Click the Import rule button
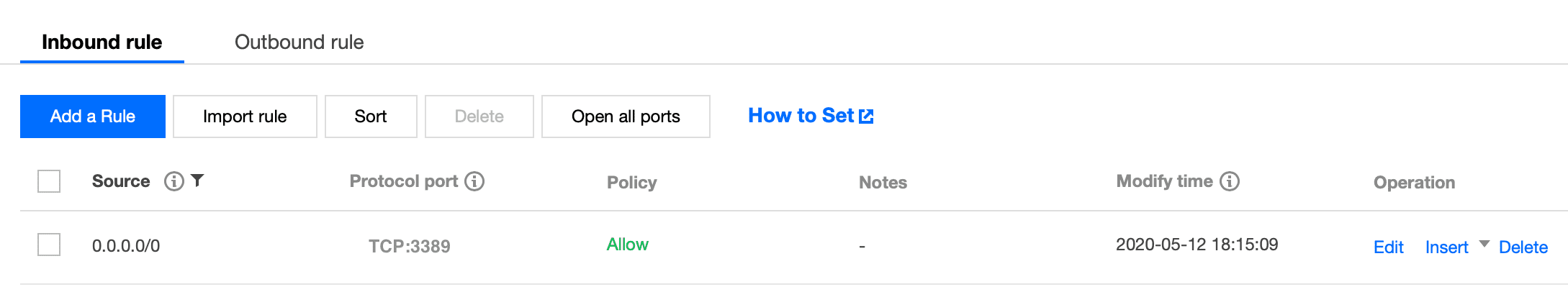The image size is (1568, 292). tap(245, 117)
